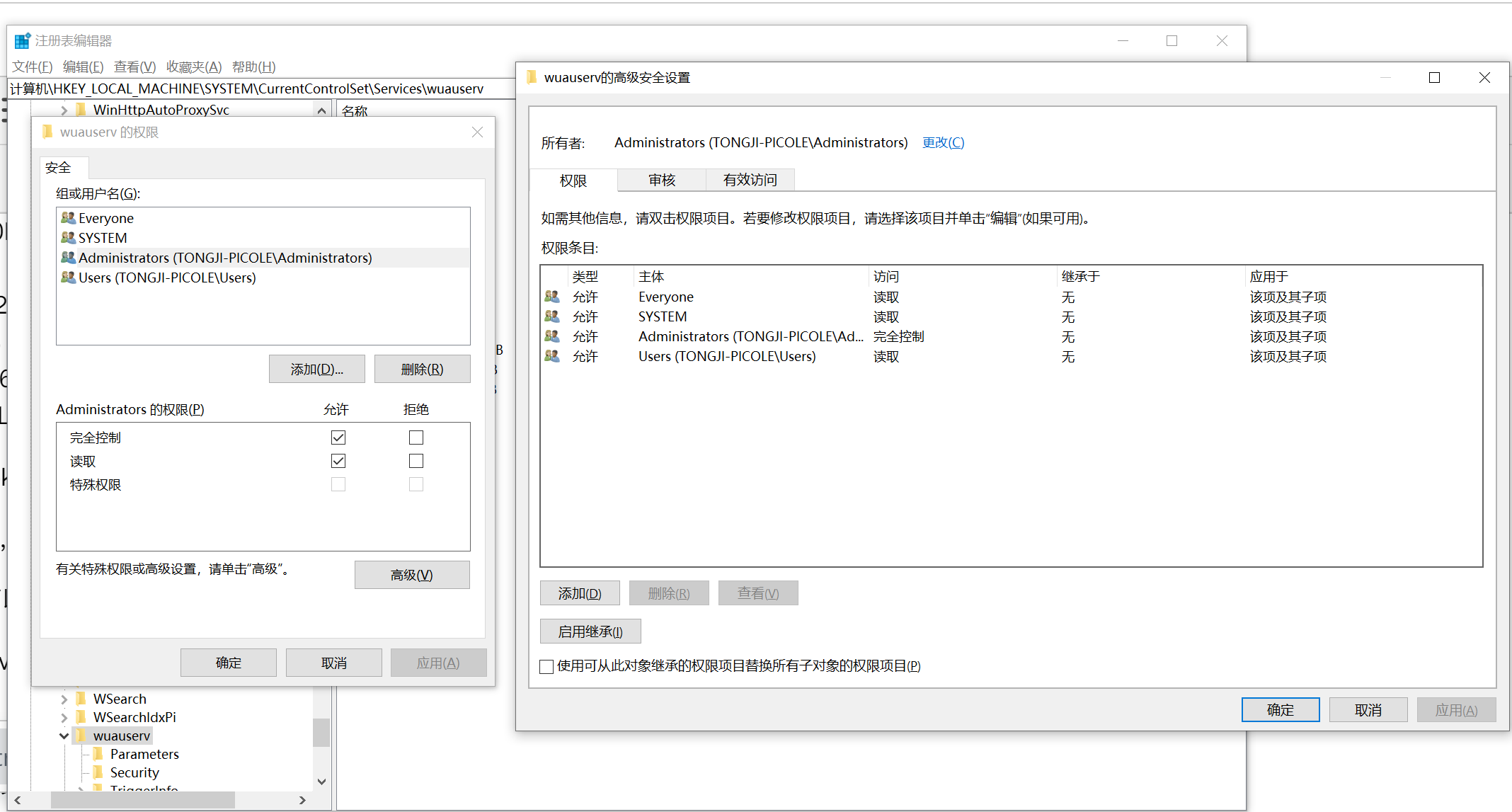Collapse the wuauserv tree node
Screen dimensions: 1512x812
pos(64,736)
